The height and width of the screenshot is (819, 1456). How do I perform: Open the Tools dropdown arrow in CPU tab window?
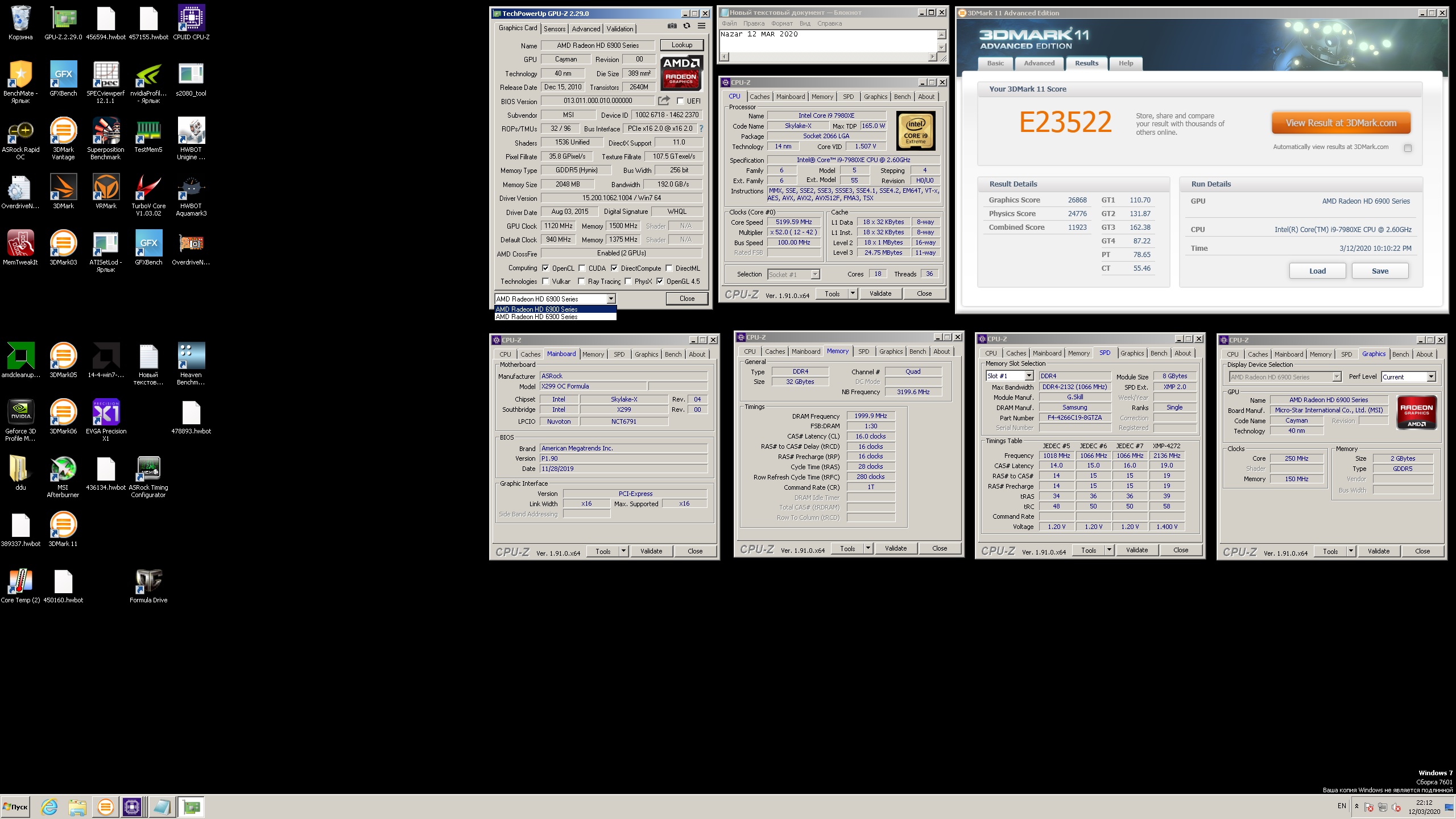[x=853, y=293]
